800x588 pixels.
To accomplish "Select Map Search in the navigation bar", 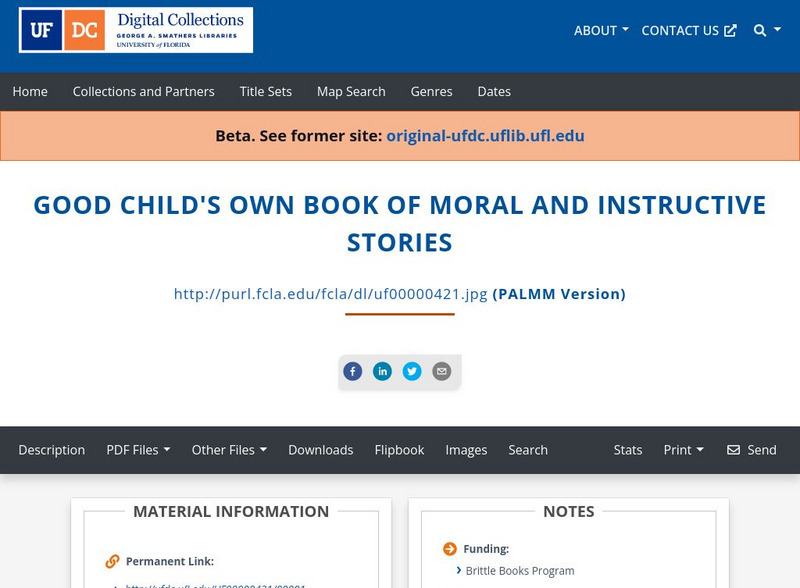I will coord(350,91).
